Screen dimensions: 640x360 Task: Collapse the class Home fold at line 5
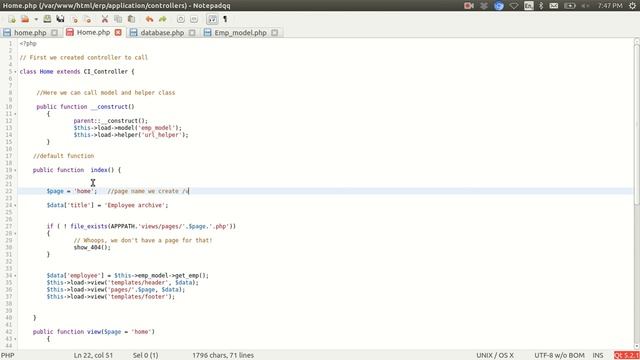coord(16,72)
